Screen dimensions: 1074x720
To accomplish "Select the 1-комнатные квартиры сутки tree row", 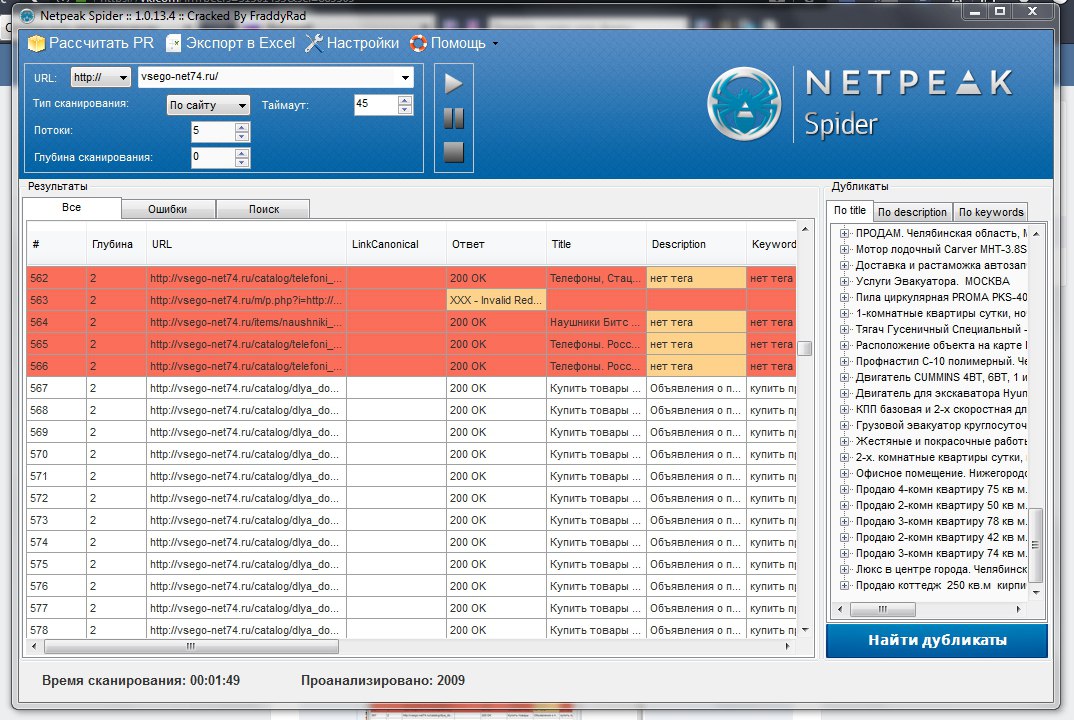I will click(x=941, y=313).
